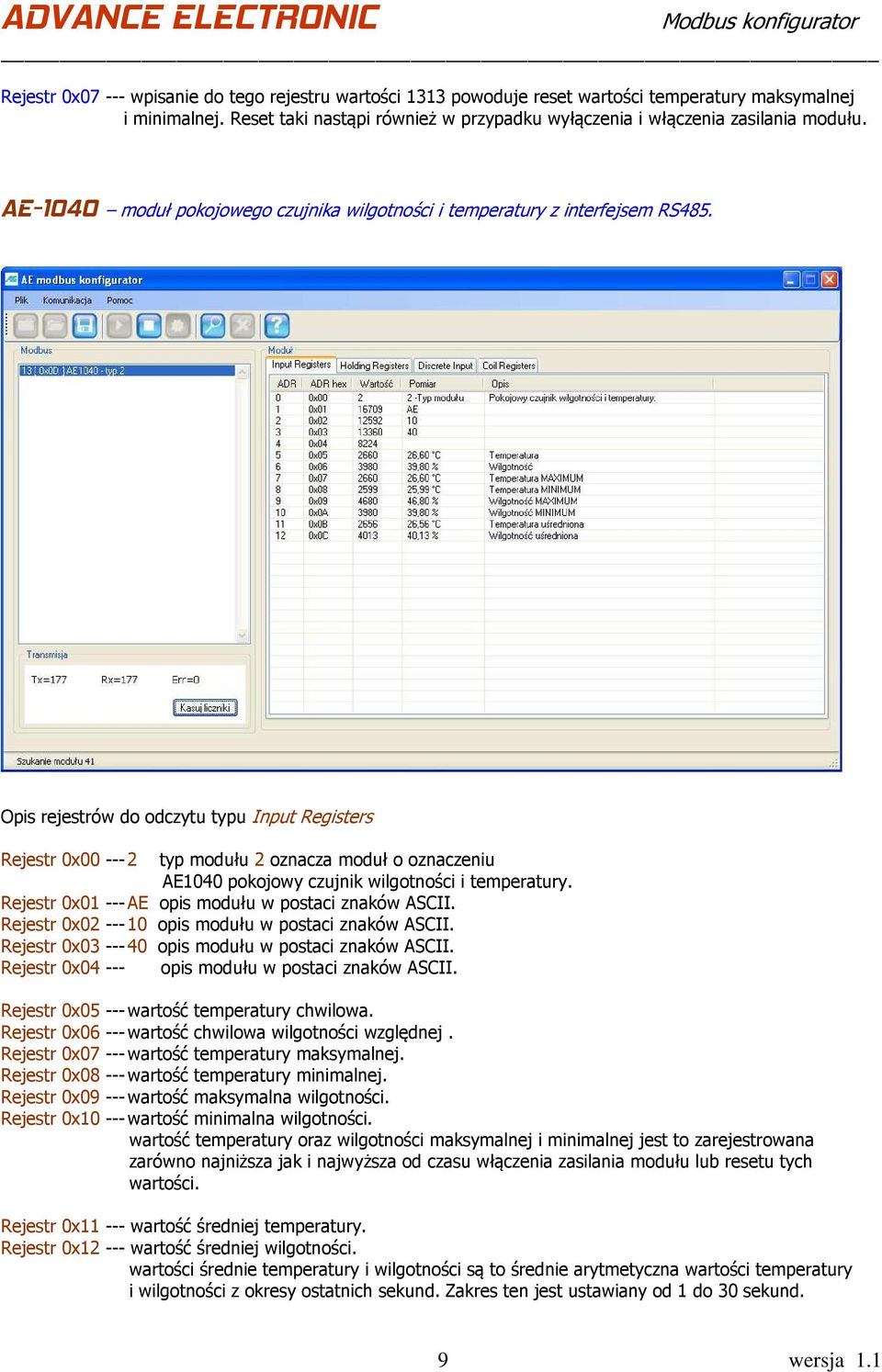Click the 'Temperatura MAXIMUM' description
The width and height of the screenshot is (882, 1372).
536,478
